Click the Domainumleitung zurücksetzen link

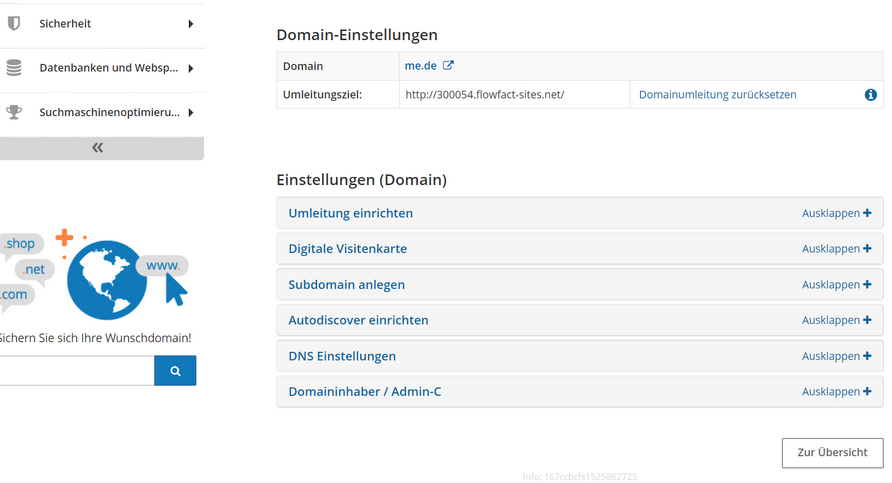click(717, 95)
